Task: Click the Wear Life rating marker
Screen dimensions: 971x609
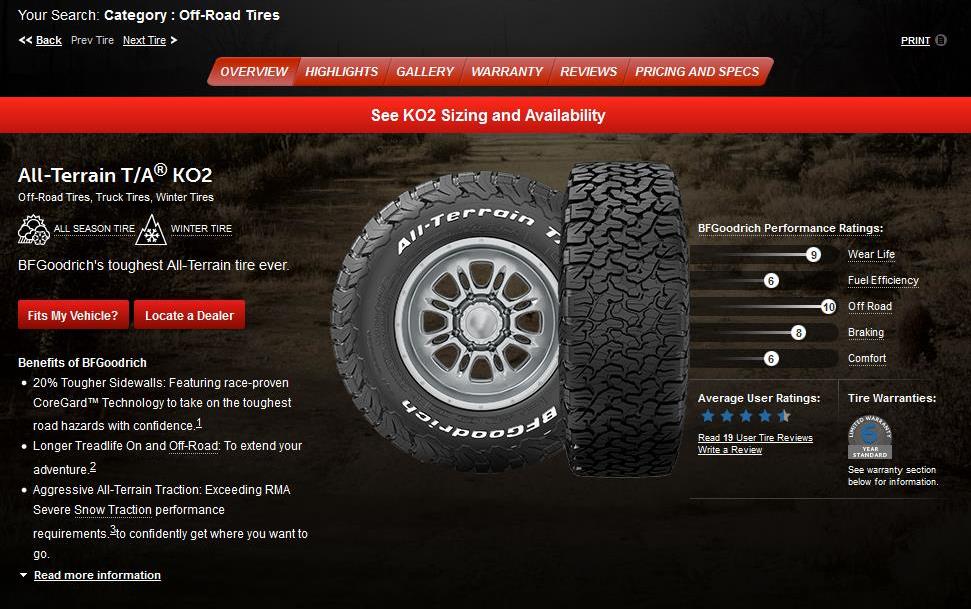Action: coord(814,255)
